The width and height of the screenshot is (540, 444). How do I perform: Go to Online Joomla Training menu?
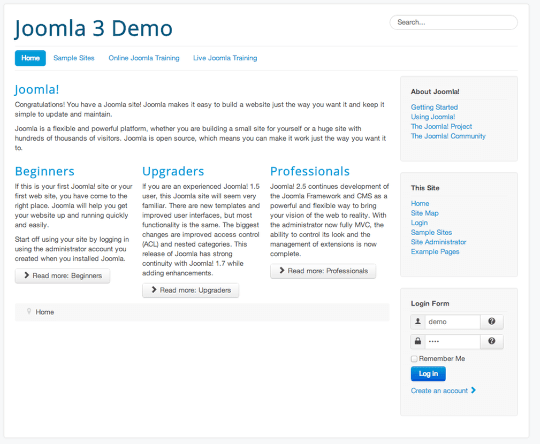[x=144, y=58]
